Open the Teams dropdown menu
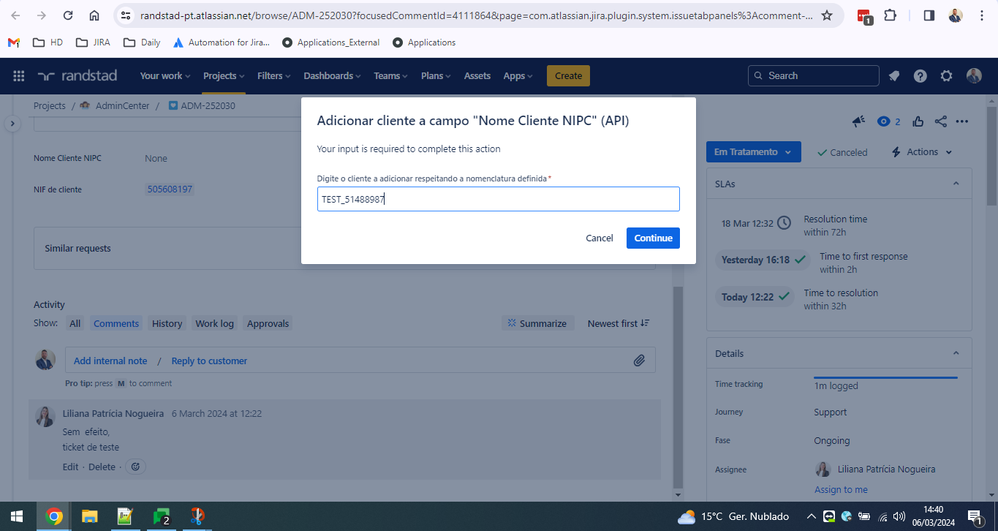This screenshot has height=531, width=998. pyautogui.click(x=390, y=76)
